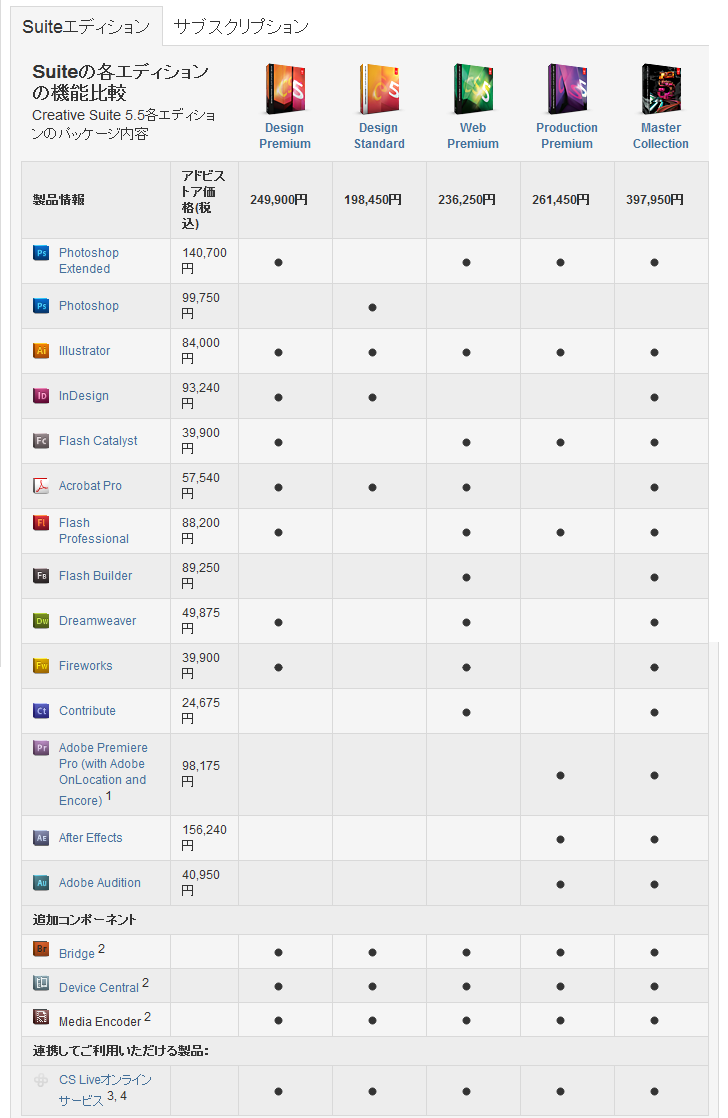Select the Suiteエディション tab
This screenshot has height=1118, width=728.
tap(86, 26)
